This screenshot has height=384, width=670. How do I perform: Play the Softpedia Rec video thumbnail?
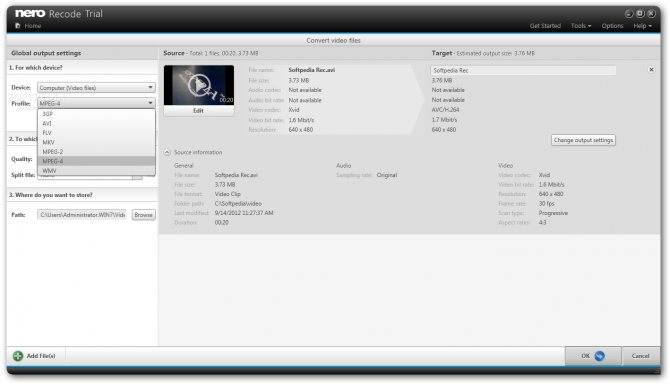point(199,85)
